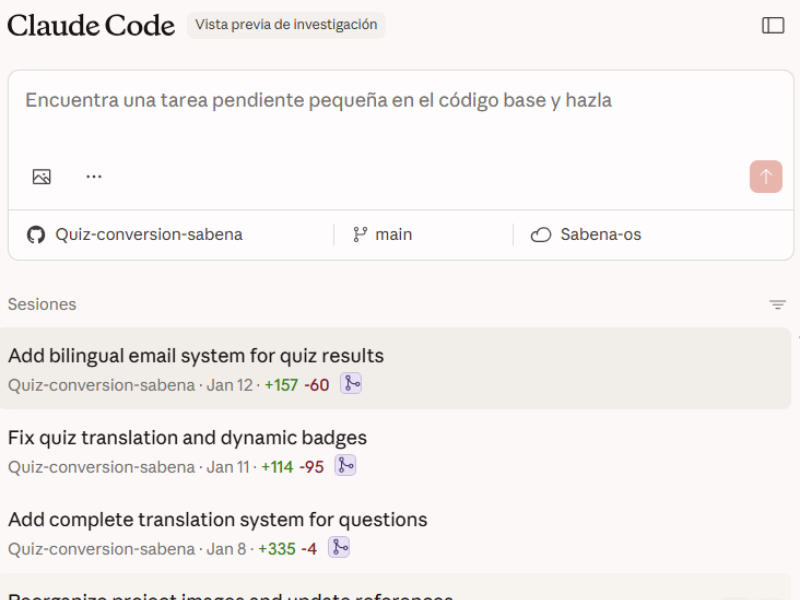Click the partially visible Reorganize project session
Screen dimensions: 800x600
click(230, 594)
